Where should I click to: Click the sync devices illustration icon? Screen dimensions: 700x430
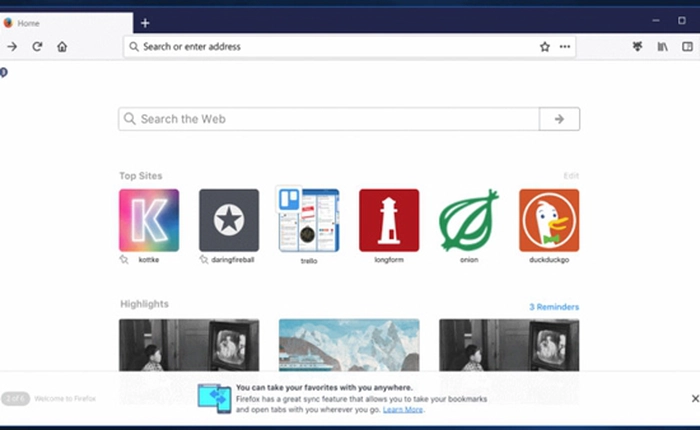click(214, 398)
